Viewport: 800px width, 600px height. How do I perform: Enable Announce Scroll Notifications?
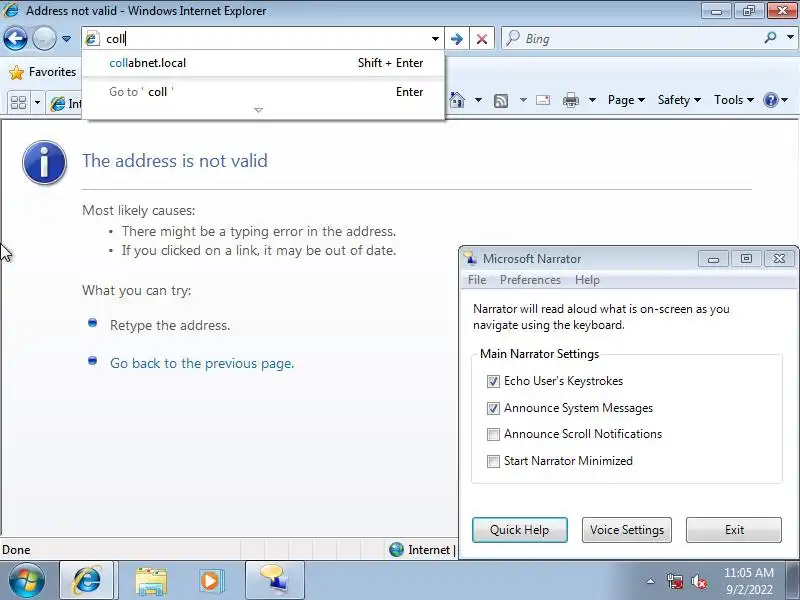pyautogui.click(x=493, y=434)
